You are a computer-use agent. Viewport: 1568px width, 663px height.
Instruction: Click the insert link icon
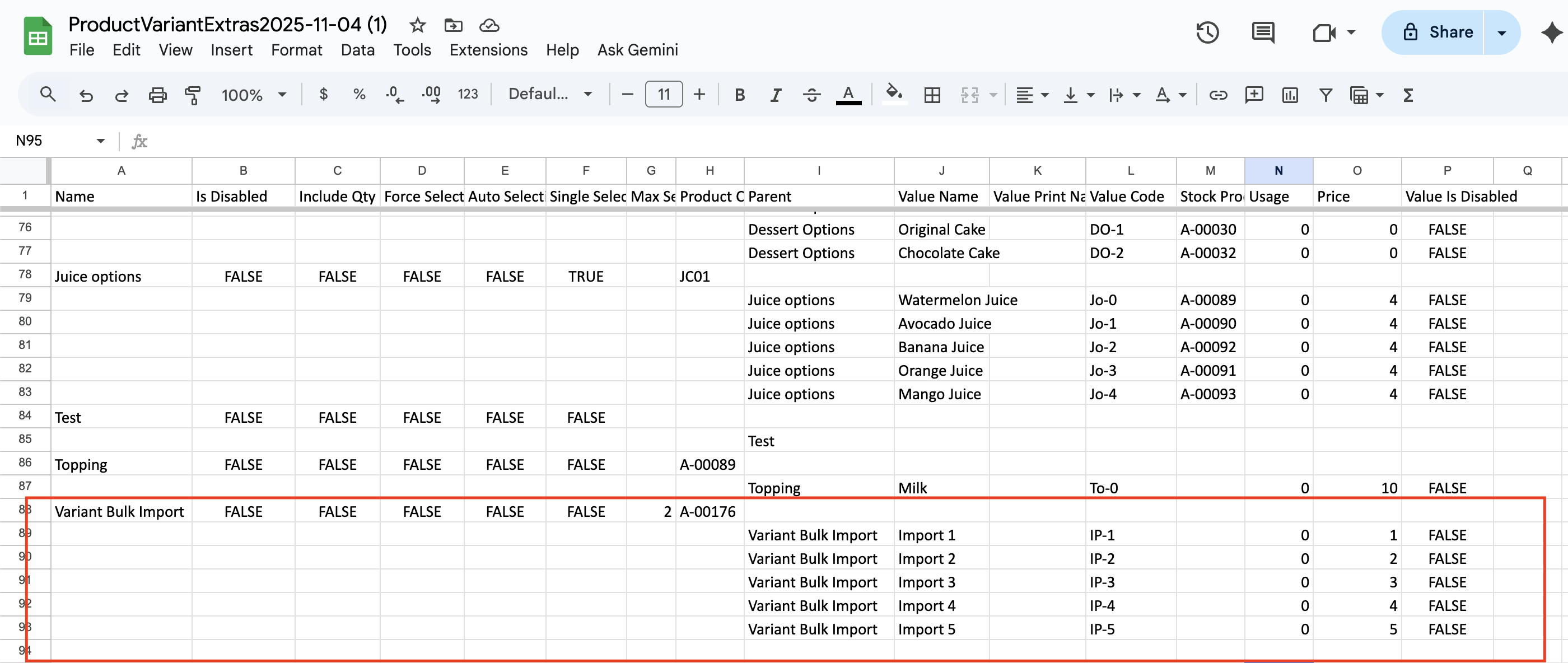[x=1218, y=95]
